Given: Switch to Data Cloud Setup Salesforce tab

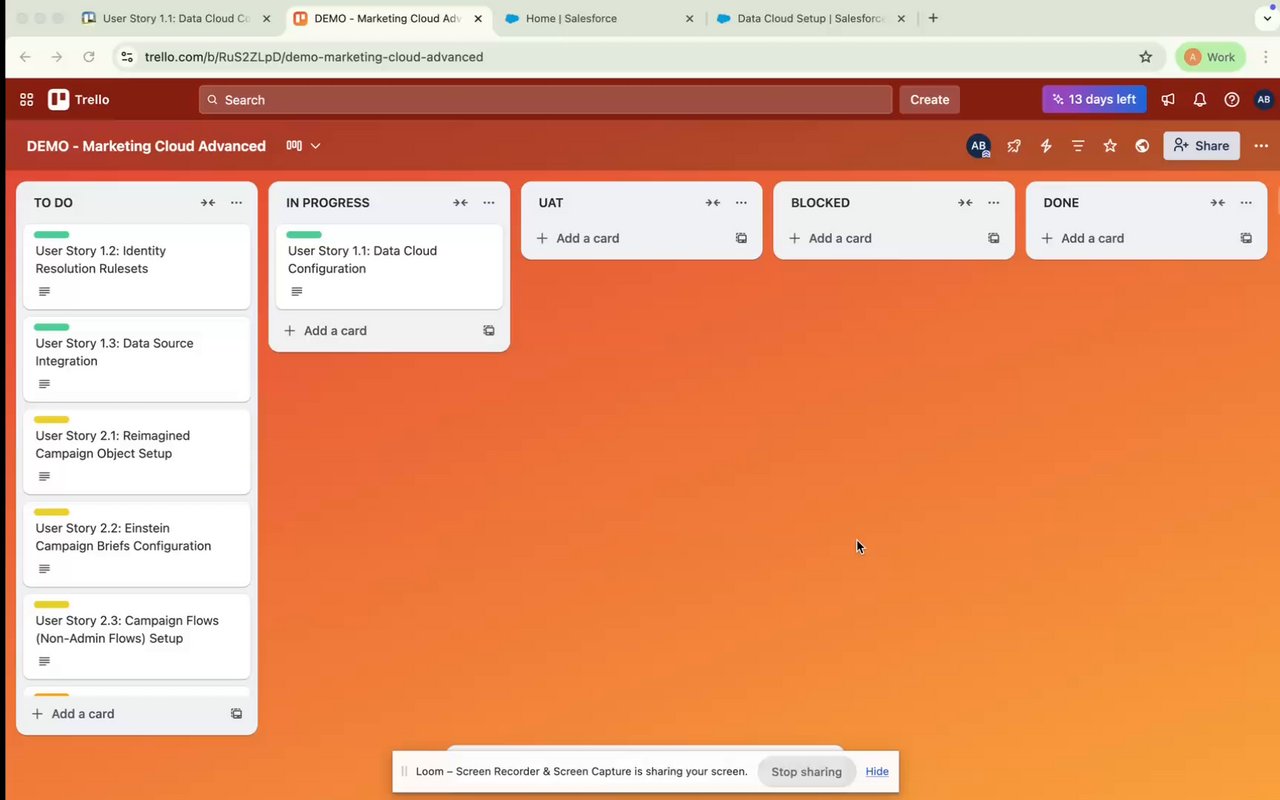Looking at the screenshot, I should coord(811,18).
